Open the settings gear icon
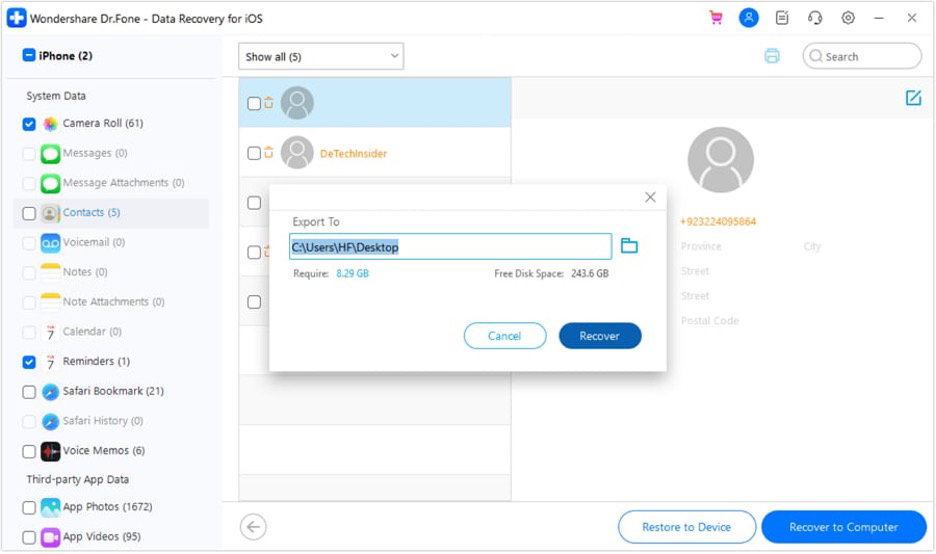Image resolution: width=936 pixels, height=554 pixels. [x=848, y=18]
